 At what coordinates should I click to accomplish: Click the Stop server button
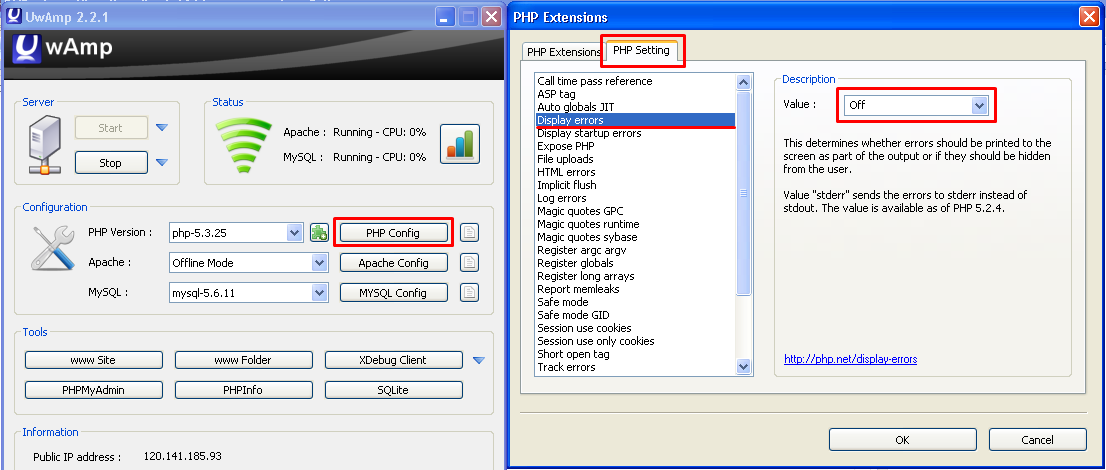111,162
